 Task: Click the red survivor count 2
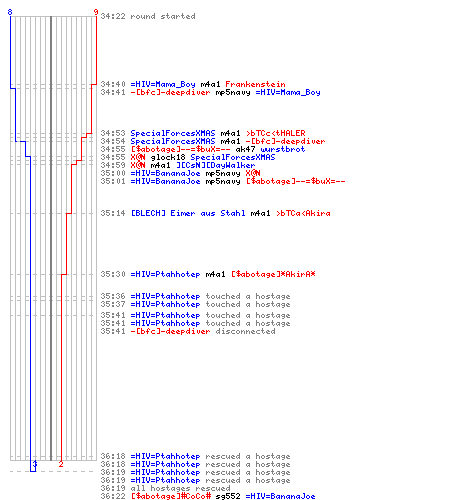(61, 464)
